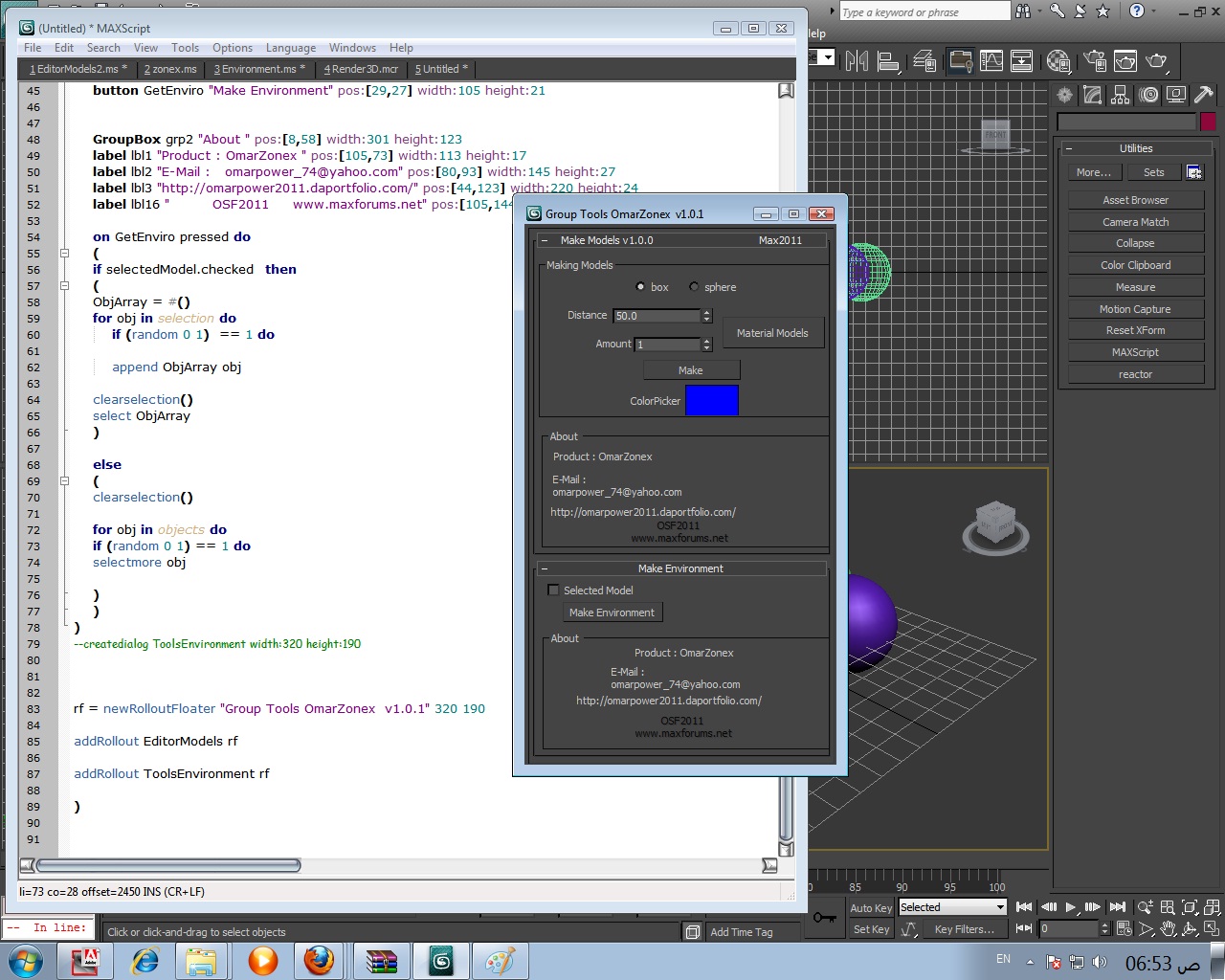Open the Language menu in MAXScript editor
This screenshot has width=1225, height=980.
point(291,48)
